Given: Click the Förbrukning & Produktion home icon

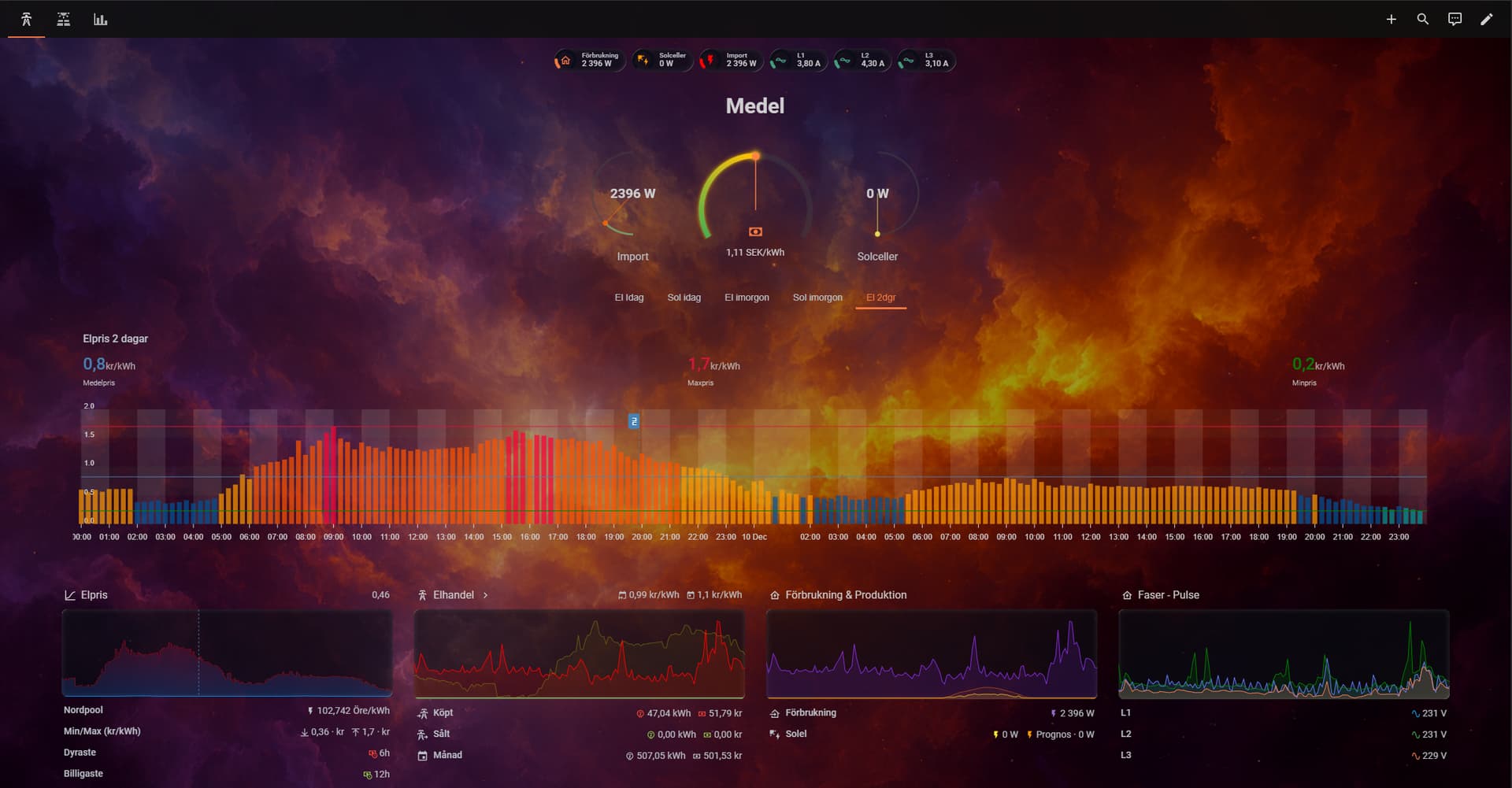Looking at the screenshot, I should (775, 595).
